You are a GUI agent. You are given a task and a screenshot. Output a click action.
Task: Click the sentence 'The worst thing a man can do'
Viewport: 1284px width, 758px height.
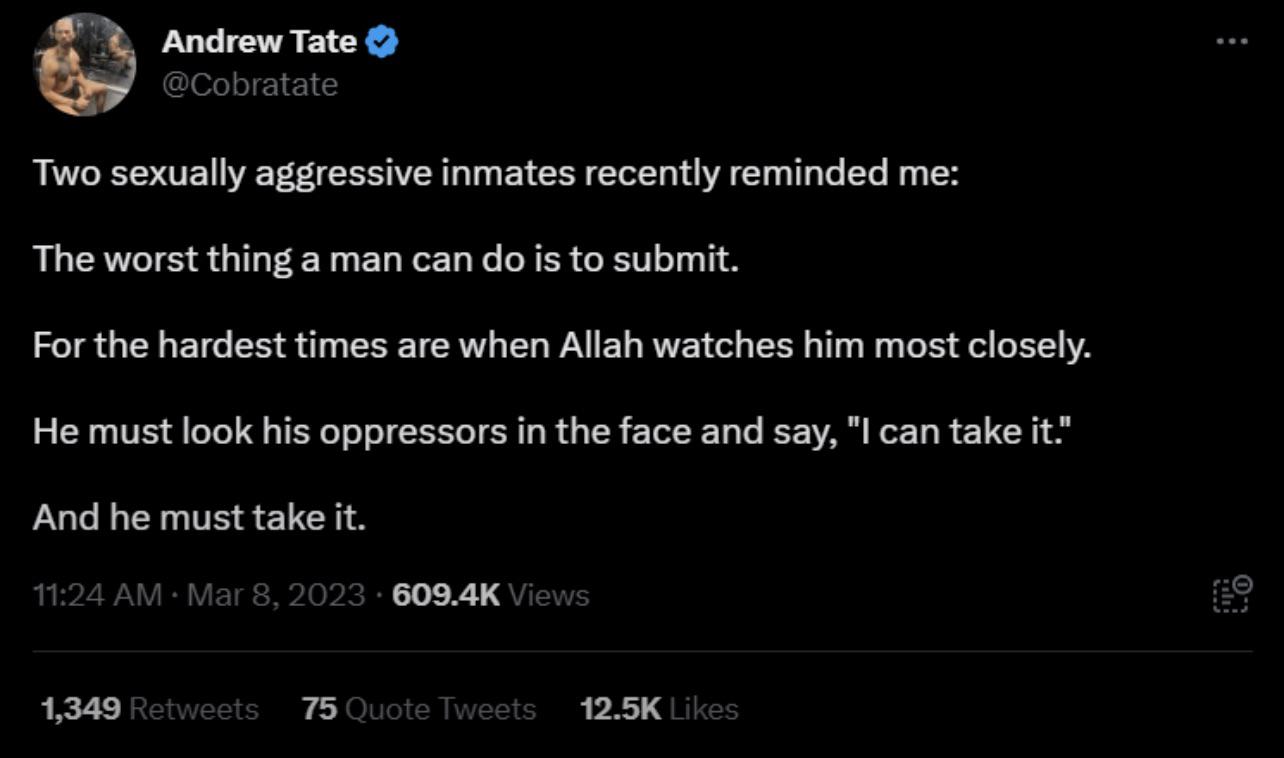[x=385, y=261]
